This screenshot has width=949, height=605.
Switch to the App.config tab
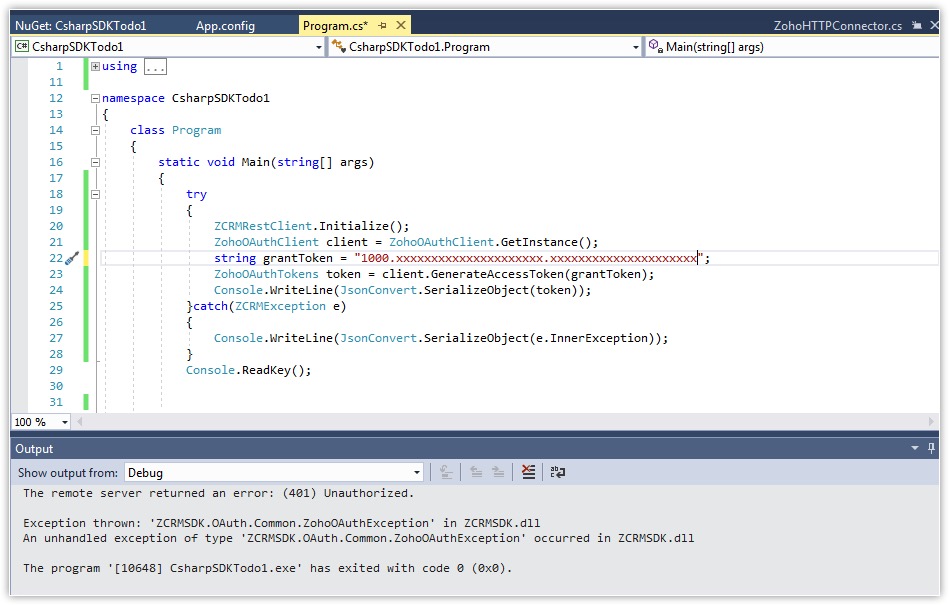(225, 25)
